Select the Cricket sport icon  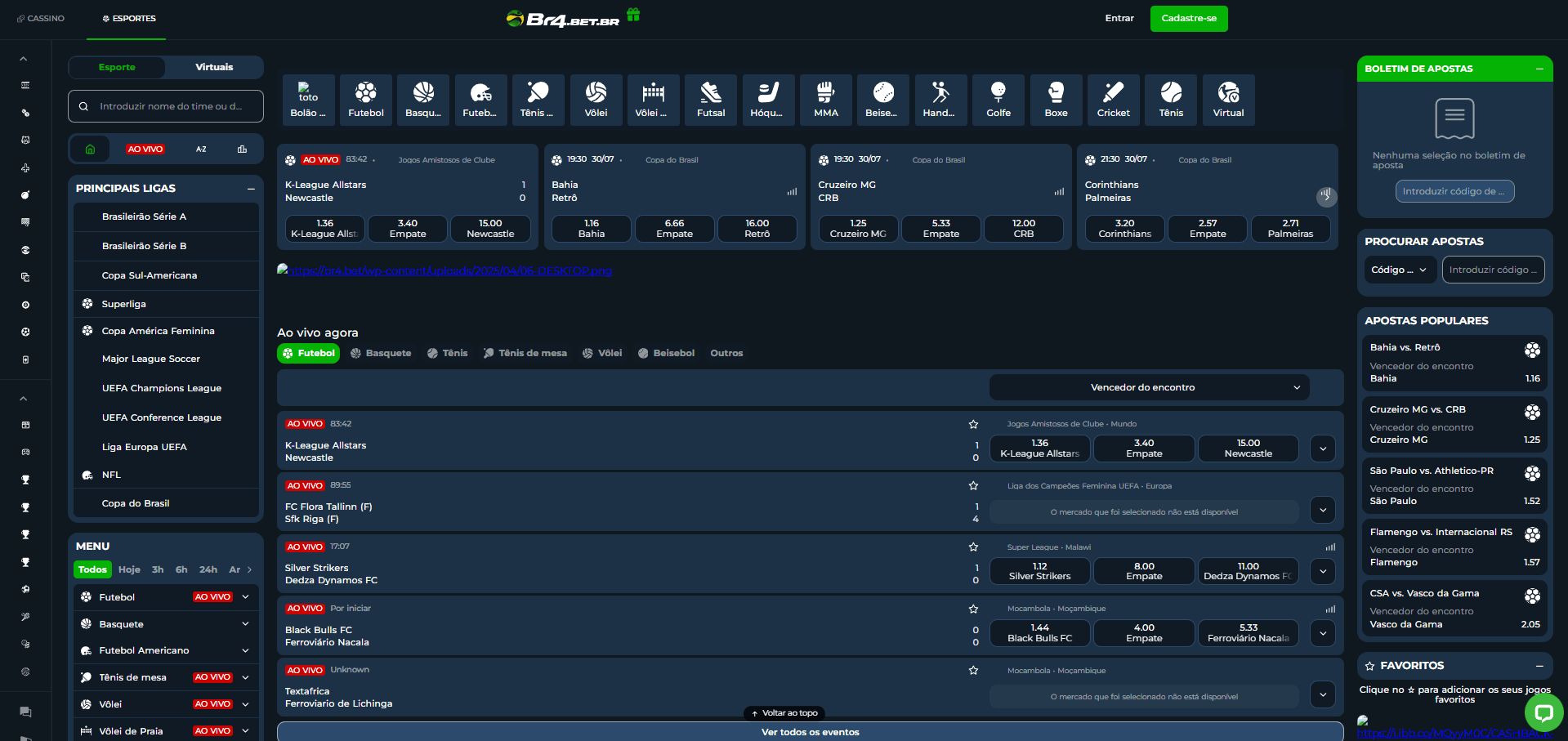(1113, 100)
